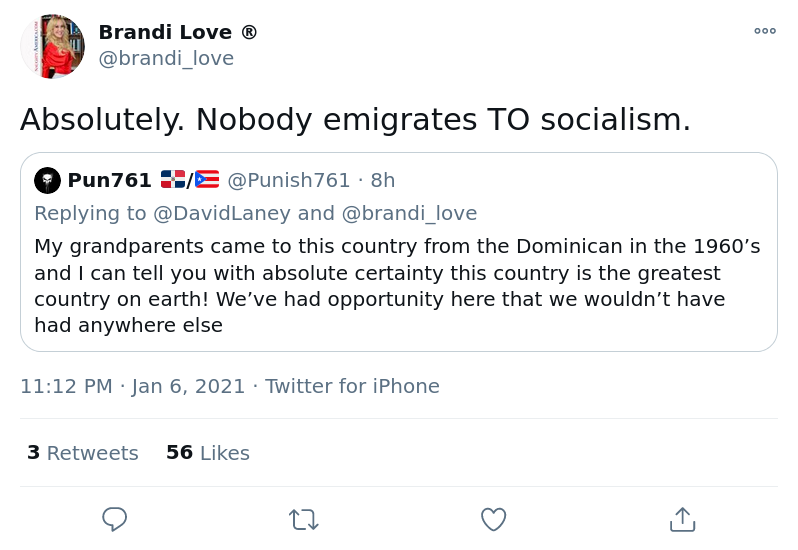Click the Dominican Republic flag emoji
The height and width of the screenshot is (550, 798).
[173, 180]
